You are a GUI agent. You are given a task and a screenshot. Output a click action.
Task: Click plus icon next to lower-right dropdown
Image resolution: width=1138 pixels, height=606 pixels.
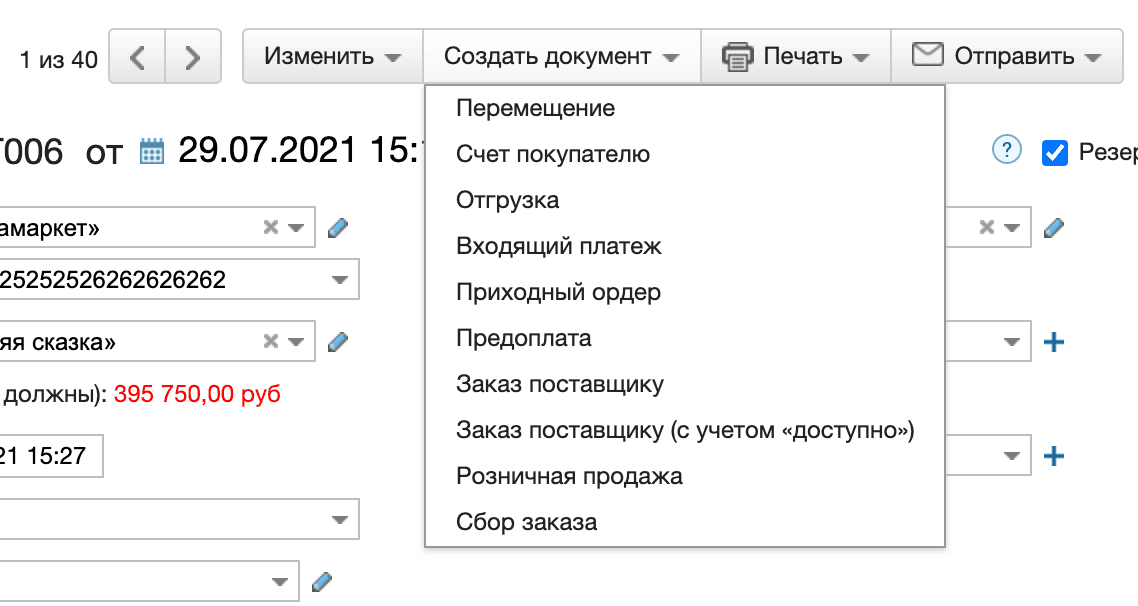click(x=1055, y=455)
